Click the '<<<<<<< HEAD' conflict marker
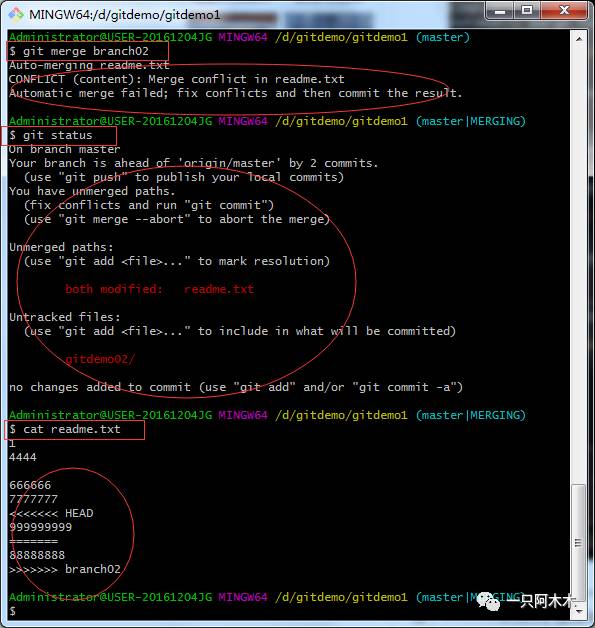This screenshot has height=628, width=595. coord(51,513)
